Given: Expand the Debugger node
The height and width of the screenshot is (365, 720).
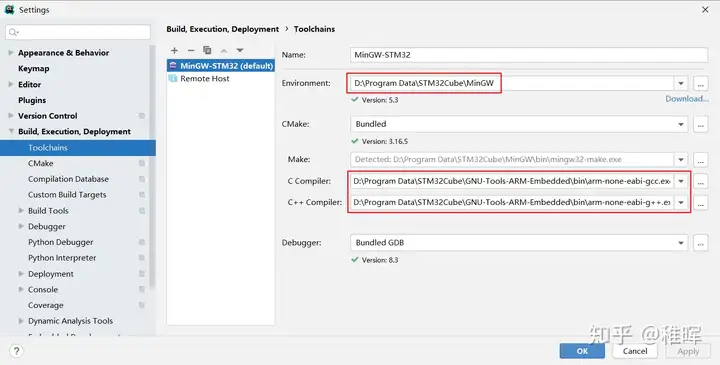Looking at the screenshot, I should 21,226.
